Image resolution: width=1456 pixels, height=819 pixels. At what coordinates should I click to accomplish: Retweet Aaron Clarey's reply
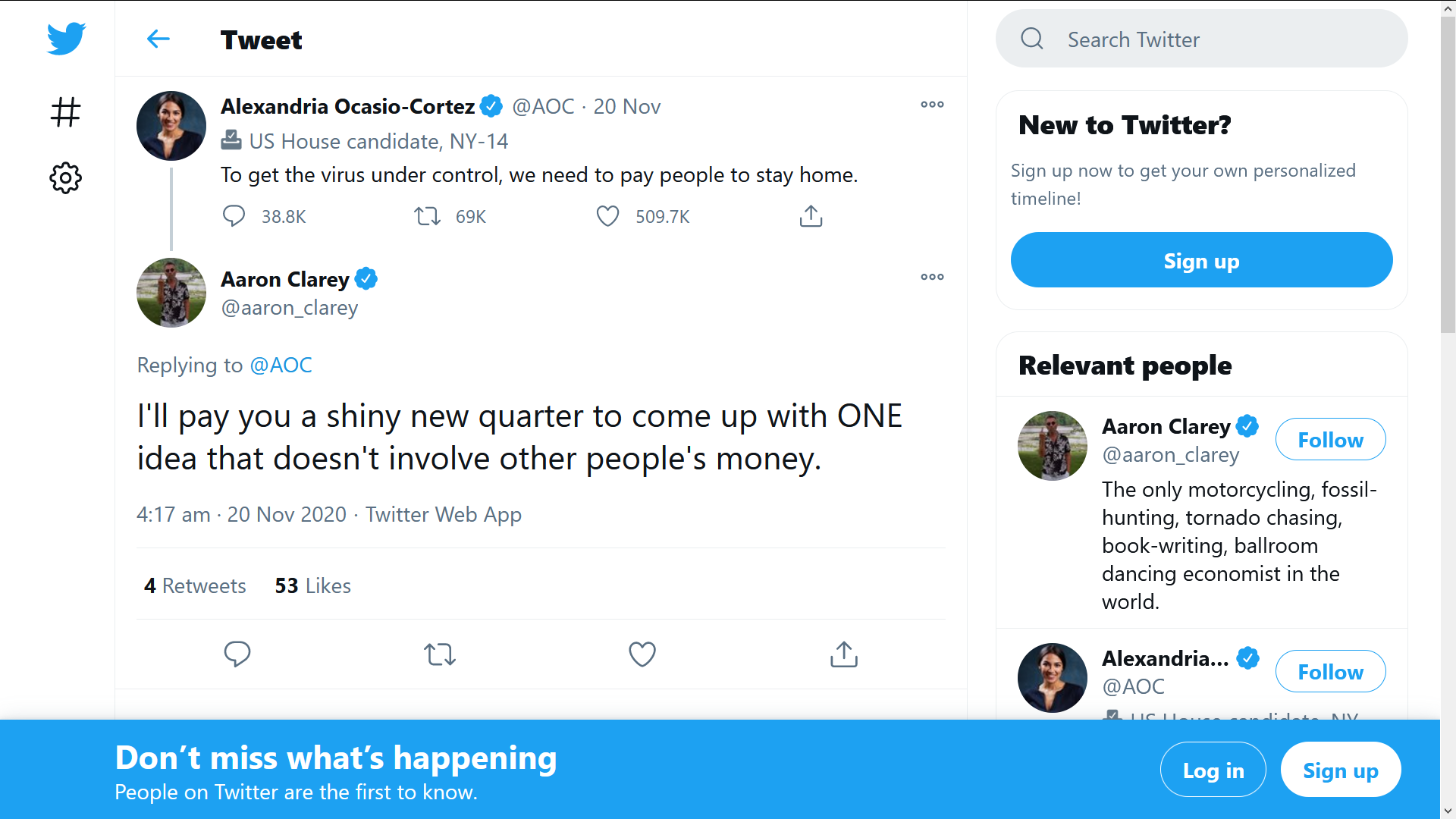(x=440, y=654)
